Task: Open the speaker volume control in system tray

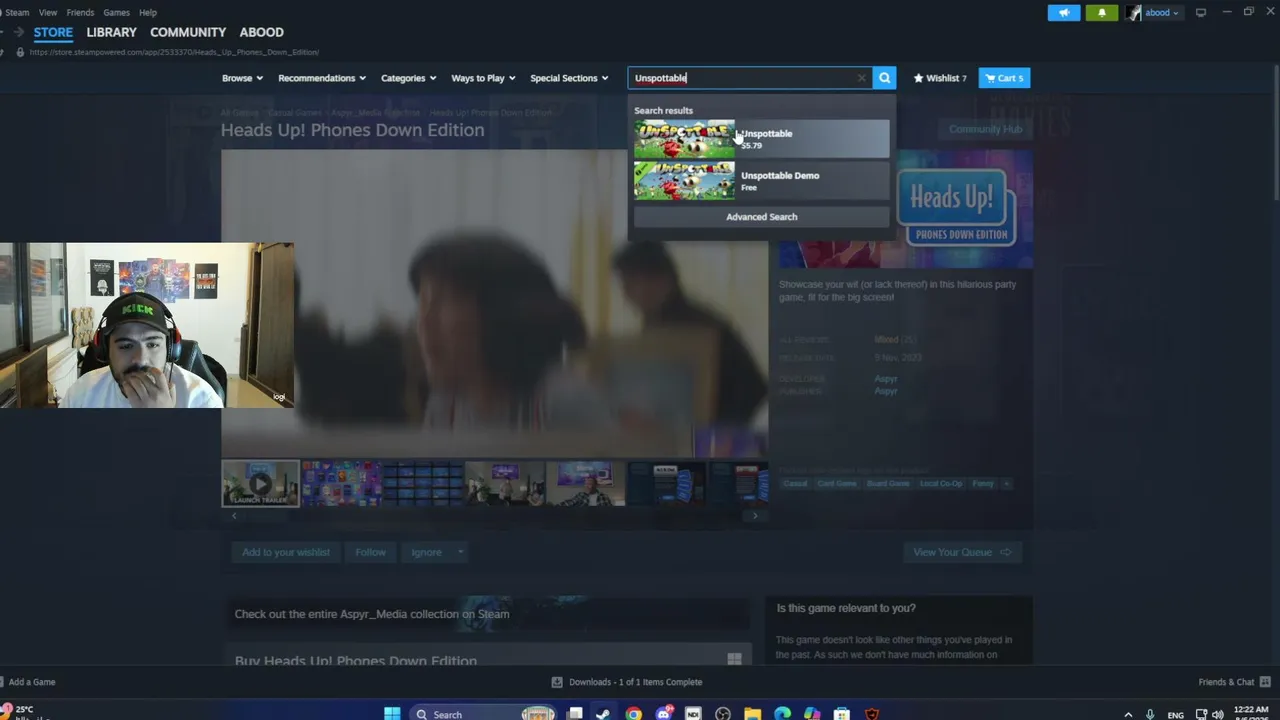Action: (1217, 714)
